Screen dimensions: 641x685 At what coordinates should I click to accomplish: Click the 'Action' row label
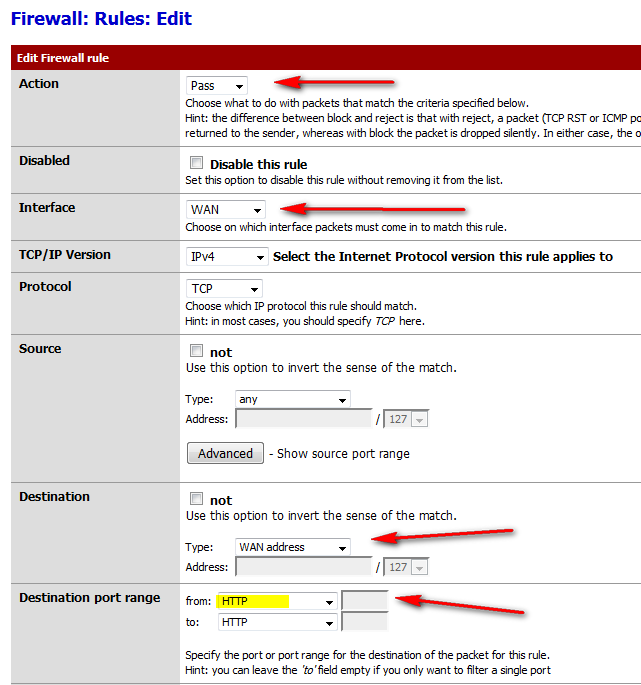pyautogui.click(x=38, y=83)
